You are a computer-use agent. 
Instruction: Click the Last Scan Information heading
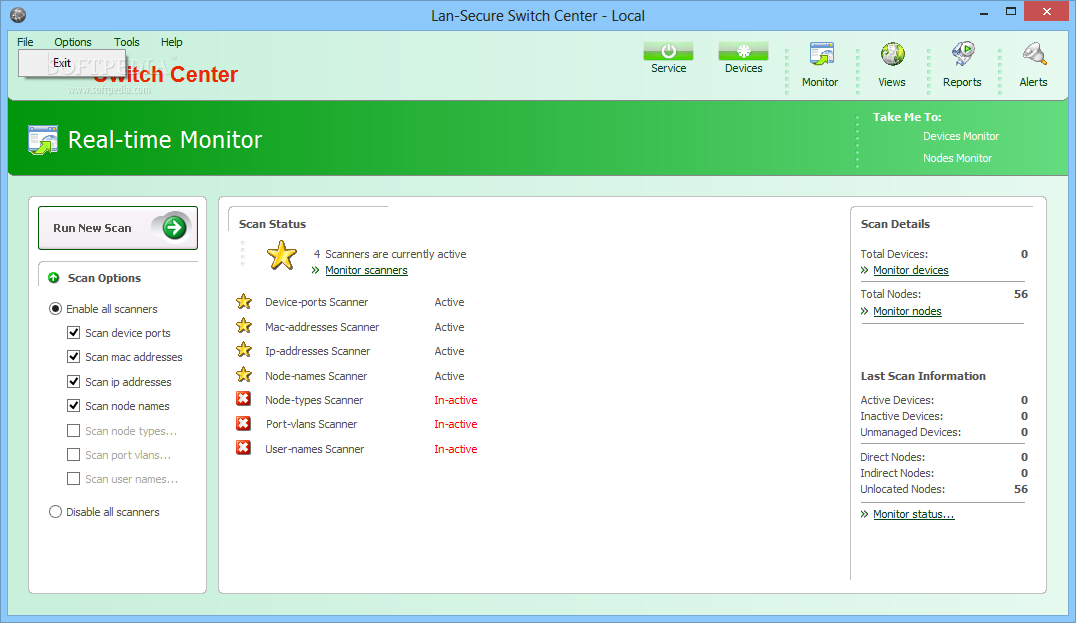(x=923, y=376)
